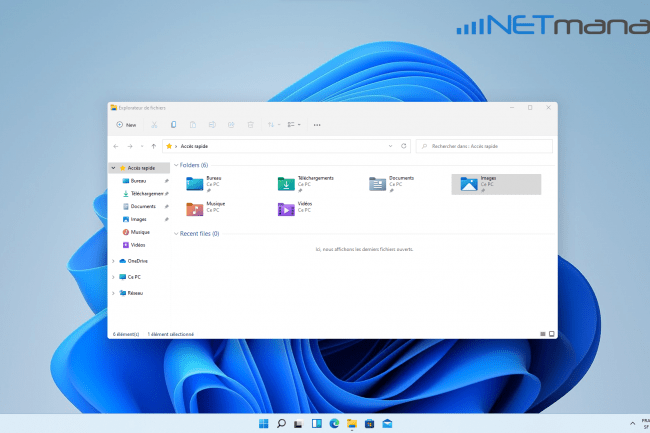Switch to details view in status bar
The height and width of the screenshot is (433, 650).
542,333
